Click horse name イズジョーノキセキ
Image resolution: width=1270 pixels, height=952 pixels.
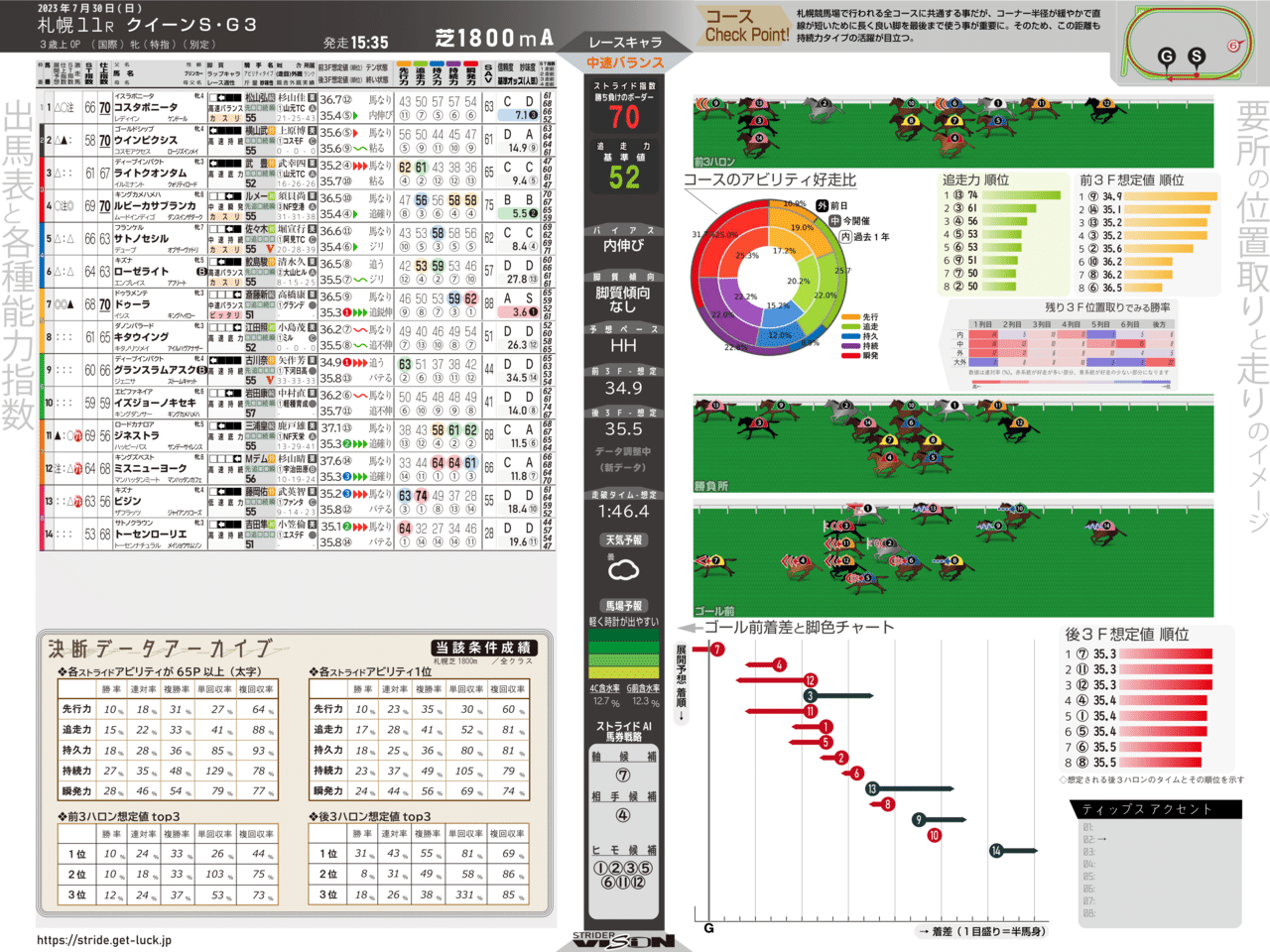154,403
